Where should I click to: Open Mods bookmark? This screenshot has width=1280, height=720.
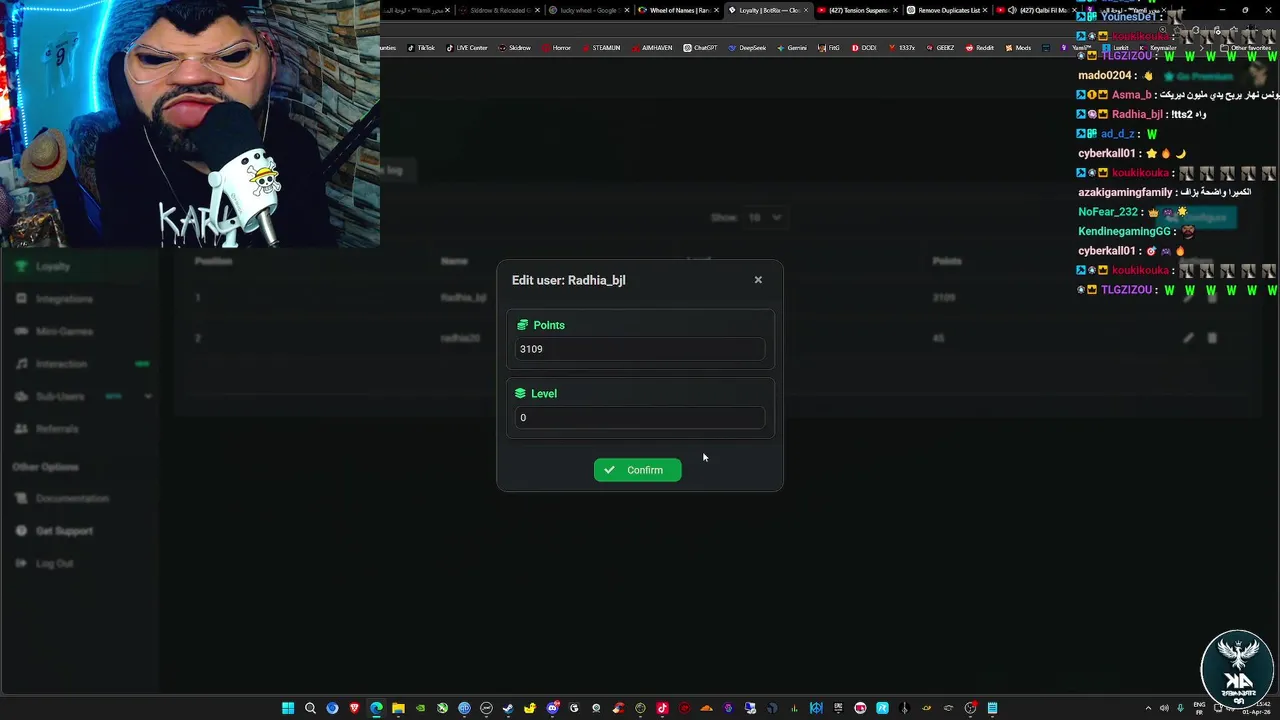point(1018,48)
